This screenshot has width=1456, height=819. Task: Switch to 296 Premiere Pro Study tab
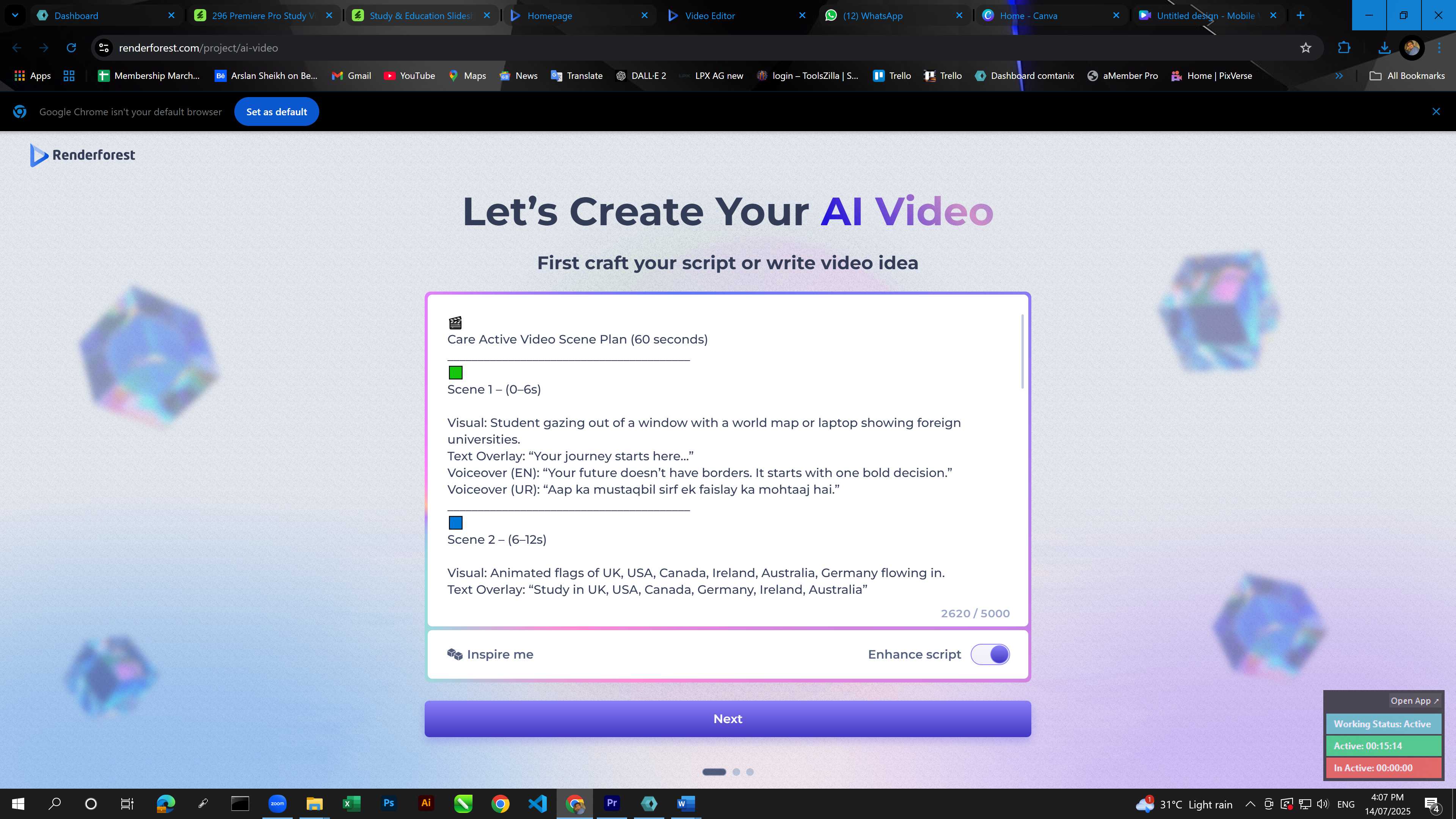(x=264, y=15)
